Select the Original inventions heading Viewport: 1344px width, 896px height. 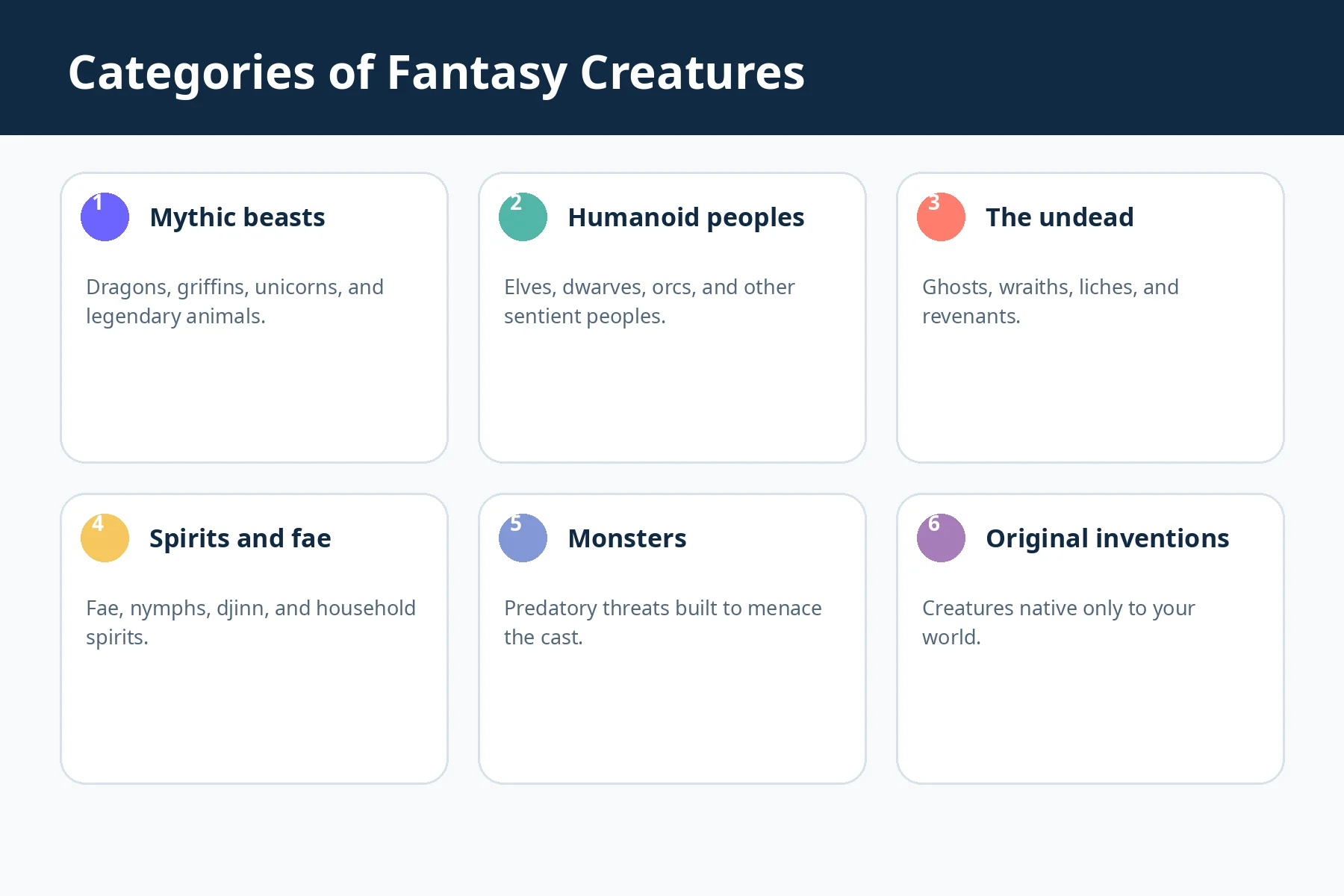pos(1107,538)
